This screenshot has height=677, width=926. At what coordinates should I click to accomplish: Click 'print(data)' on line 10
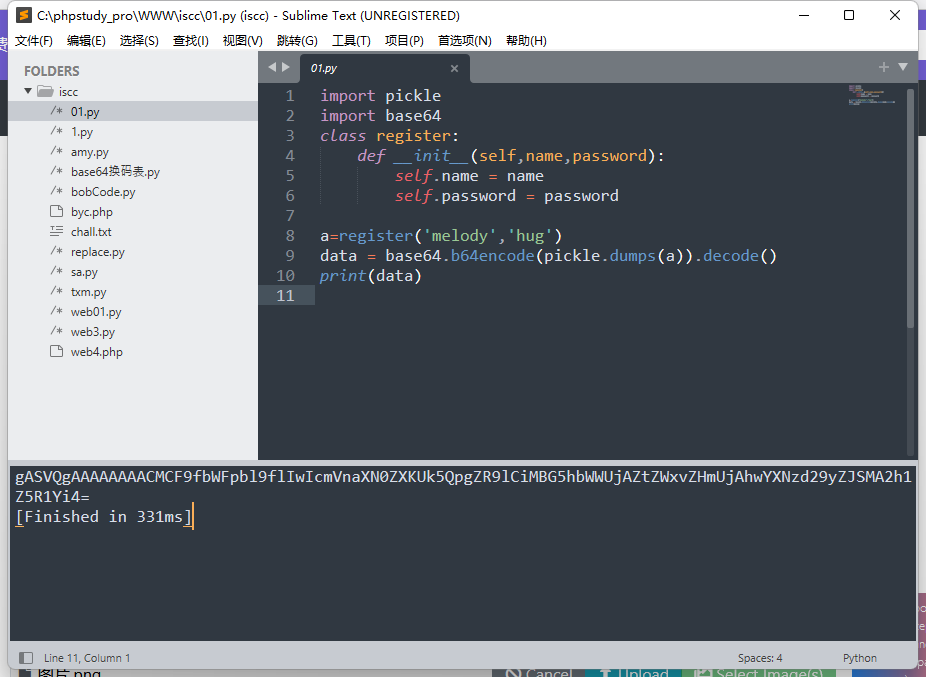point(371,276)
